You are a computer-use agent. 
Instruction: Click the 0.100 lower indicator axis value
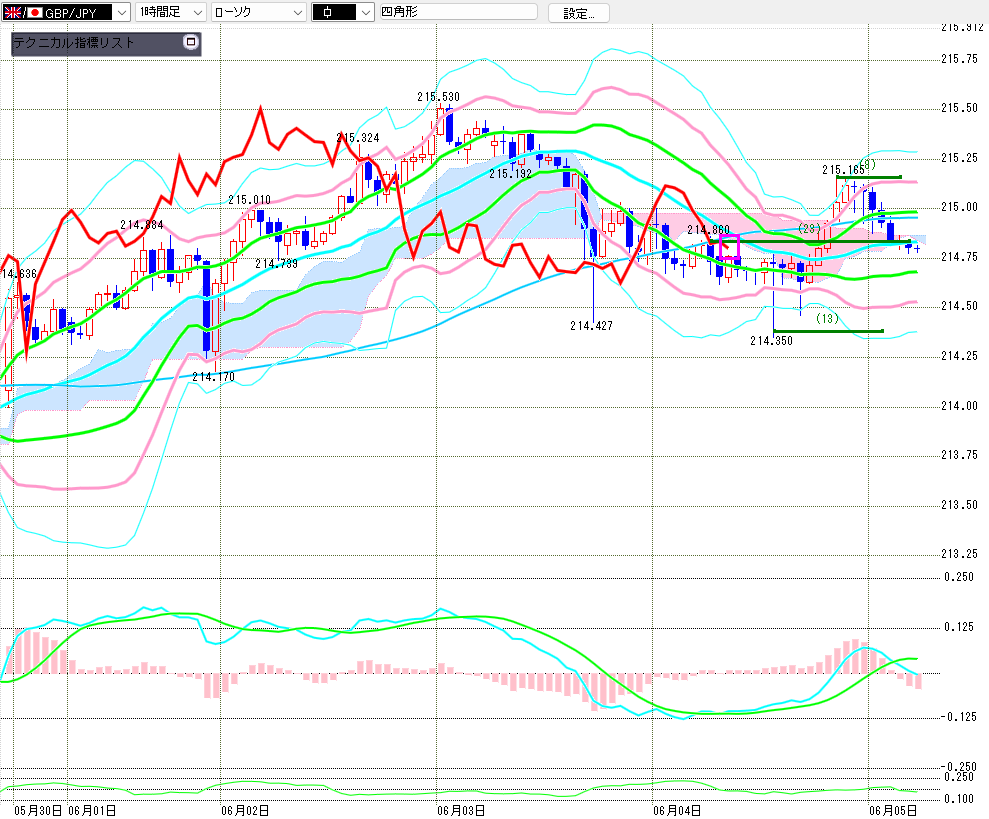pyautogui.click(x=959, y=799)
